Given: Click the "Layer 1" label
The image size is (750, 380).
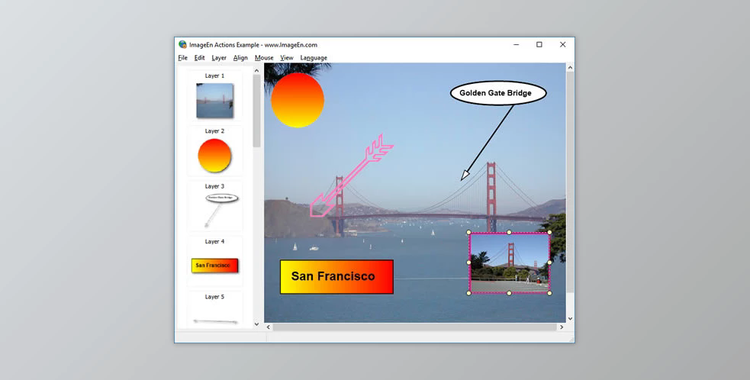Looking at the screenshot, I should (214, 76).
